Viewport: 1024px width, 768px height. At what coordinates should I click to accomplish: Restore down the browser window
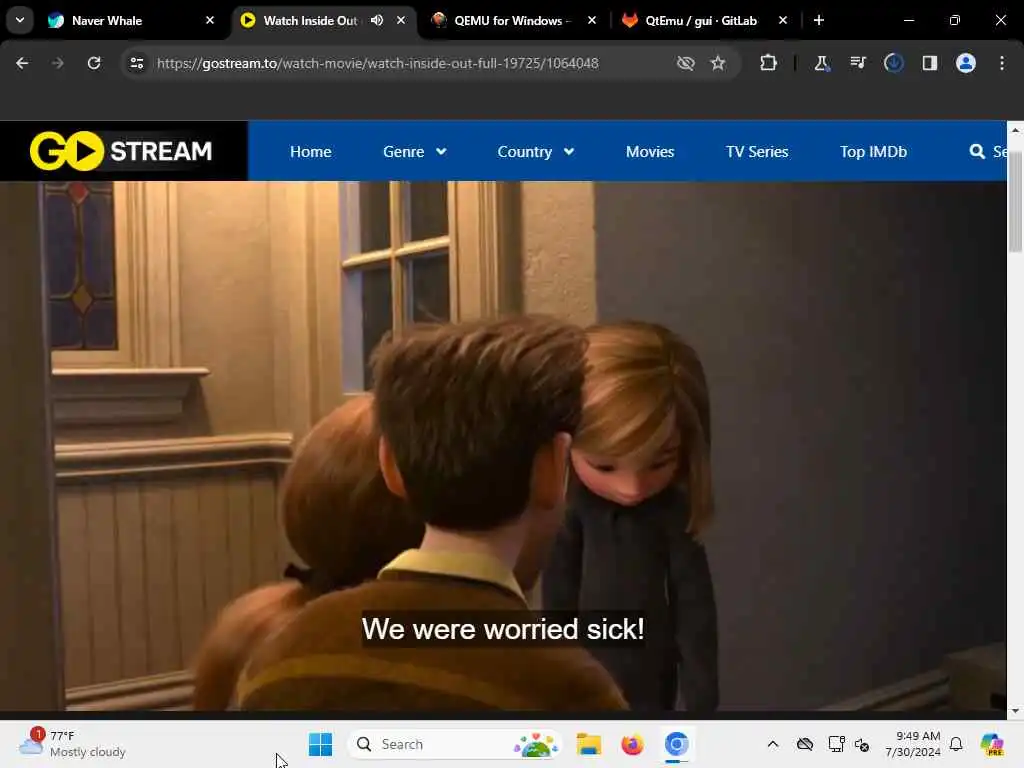pos(954,20)
